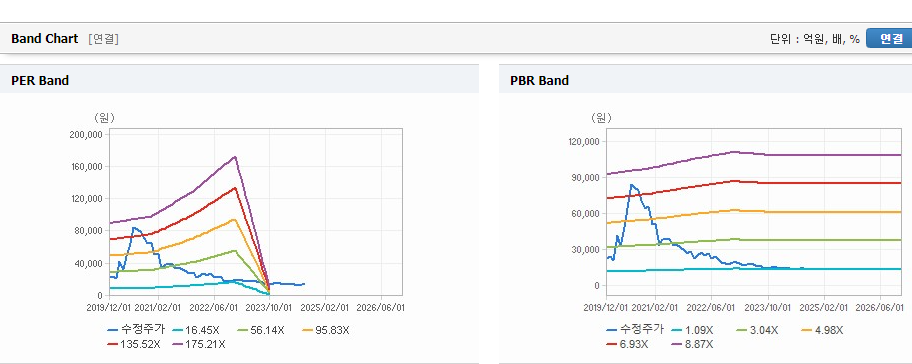912x364 pixels.
Task: Click the 30,000 y-axis label in PBR chart
Action: [x=586, y=250]
